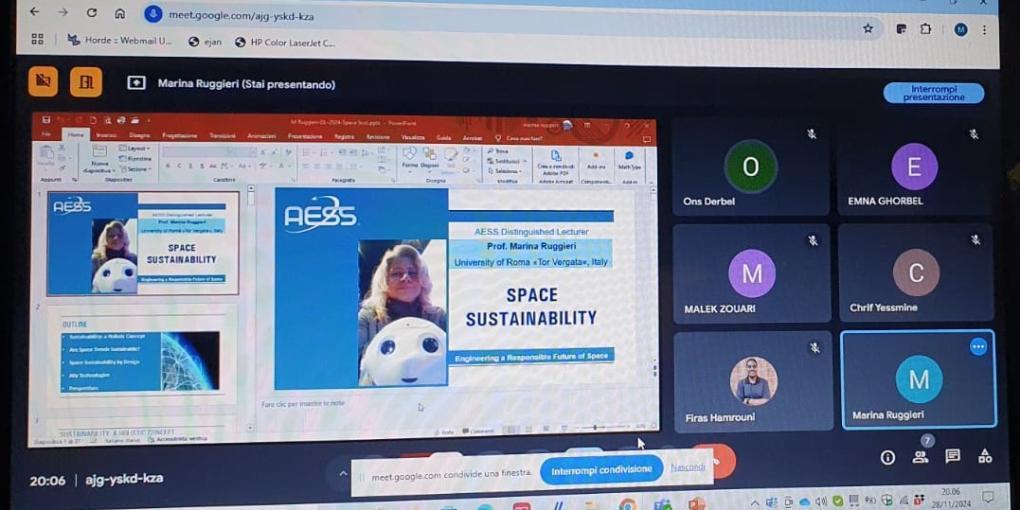Open Chrome's three-dot menu
This screenshot has height=510, width=1020.
point(985,29)
